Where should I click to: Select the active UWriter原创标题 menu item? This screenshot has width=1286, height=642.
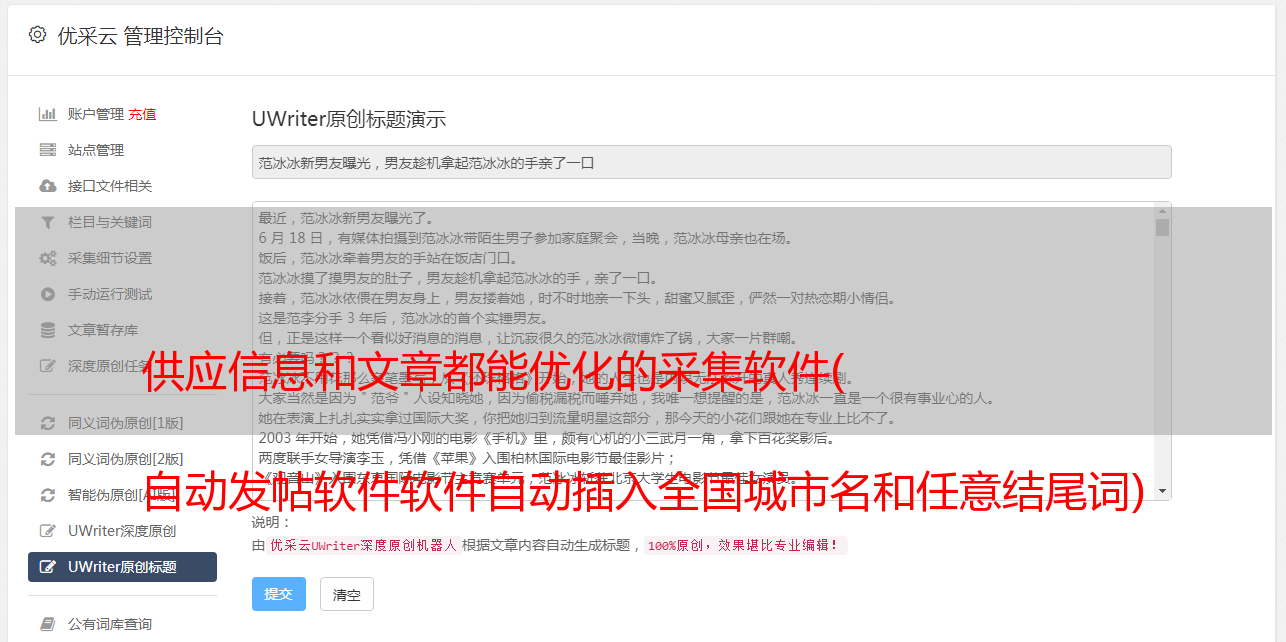122,567
